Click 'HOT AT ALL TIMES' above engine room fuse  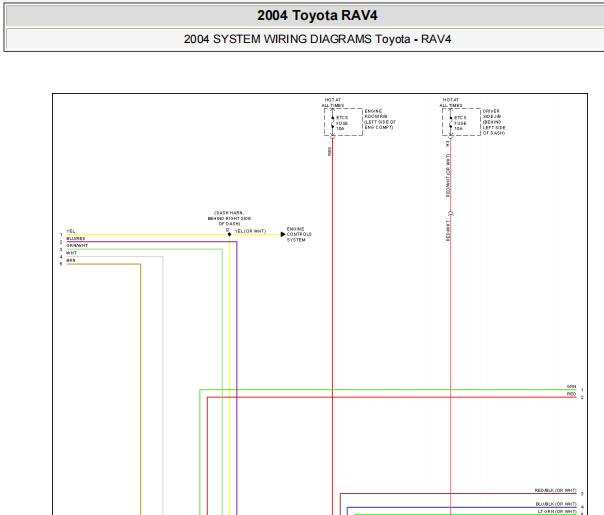333,102
